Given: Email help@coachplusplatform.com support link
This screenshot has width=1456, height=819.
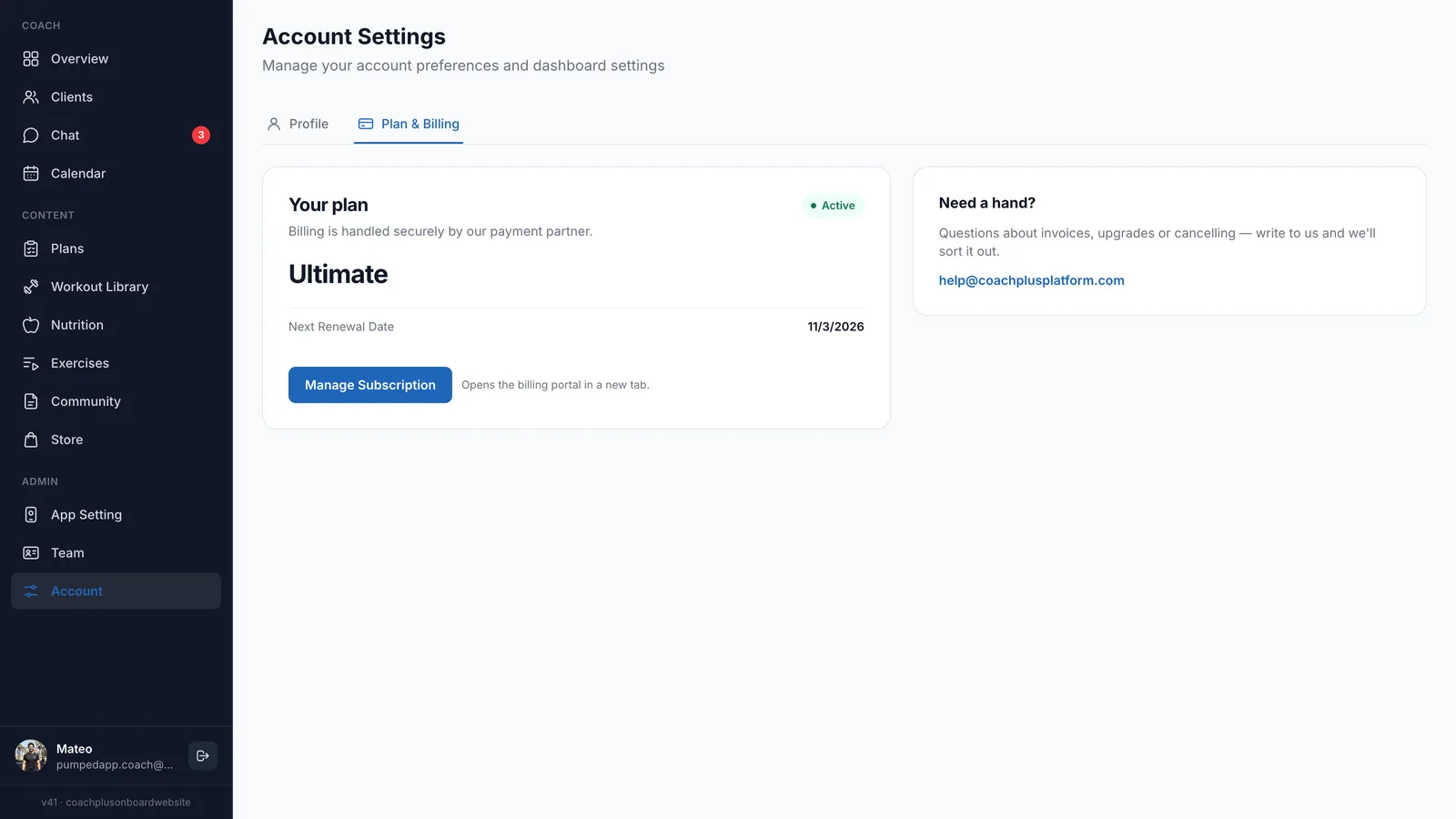Looking at the screenshot, I should click(1032, 280).
